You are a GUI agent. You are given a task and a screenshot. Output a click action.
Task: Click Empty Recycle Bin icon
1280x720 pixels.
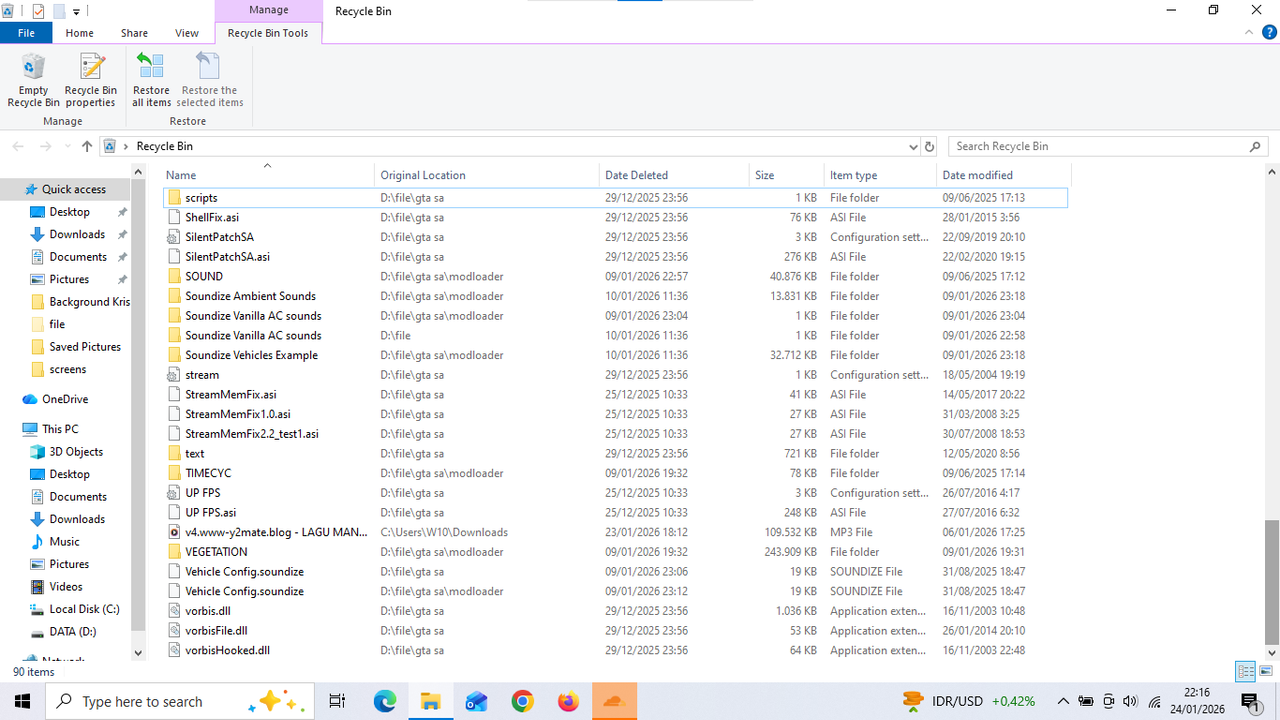click(34, 81)
